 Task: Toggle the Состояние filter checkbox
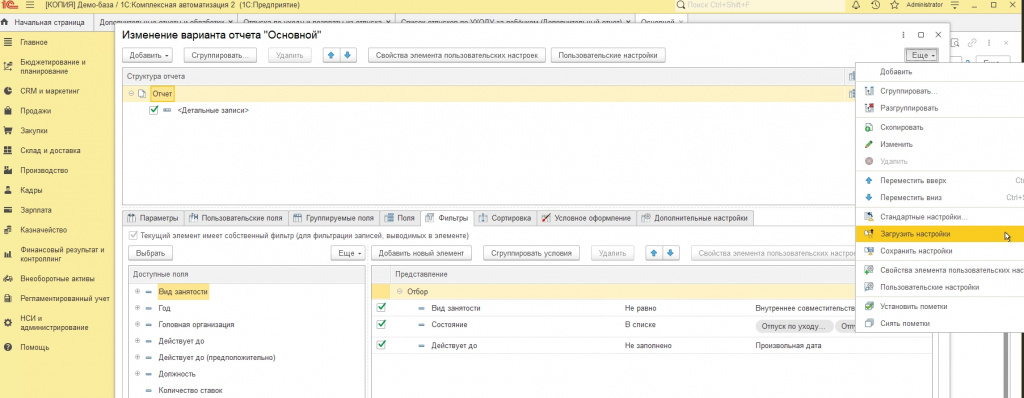(381, 324)
